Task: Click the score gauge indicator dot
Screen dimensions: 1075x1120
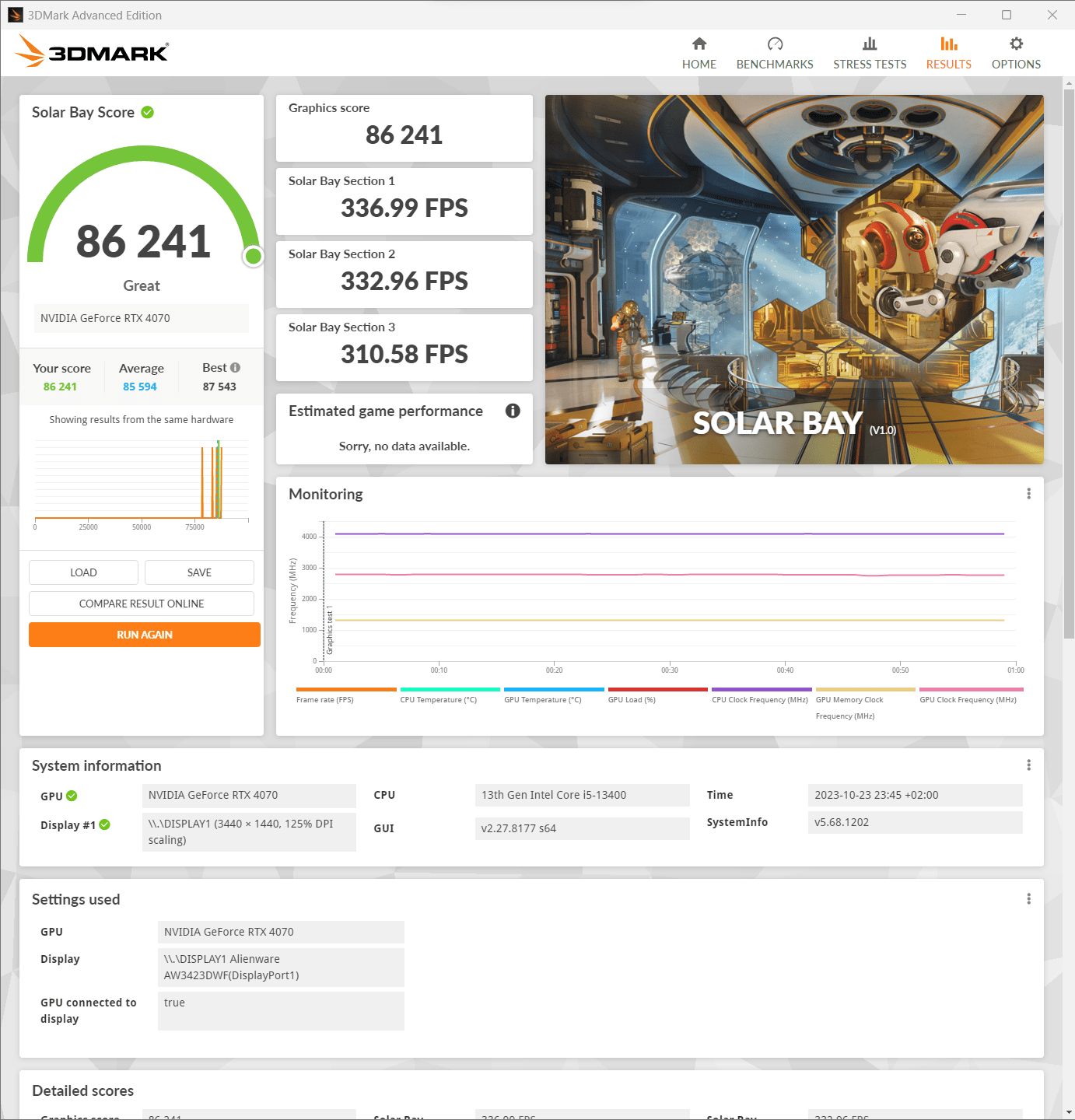Action: click(253, 256)
